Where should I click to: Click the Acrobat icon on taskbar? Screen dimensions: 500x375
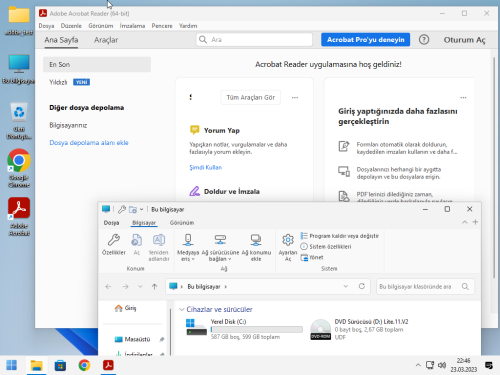point(108,365)
